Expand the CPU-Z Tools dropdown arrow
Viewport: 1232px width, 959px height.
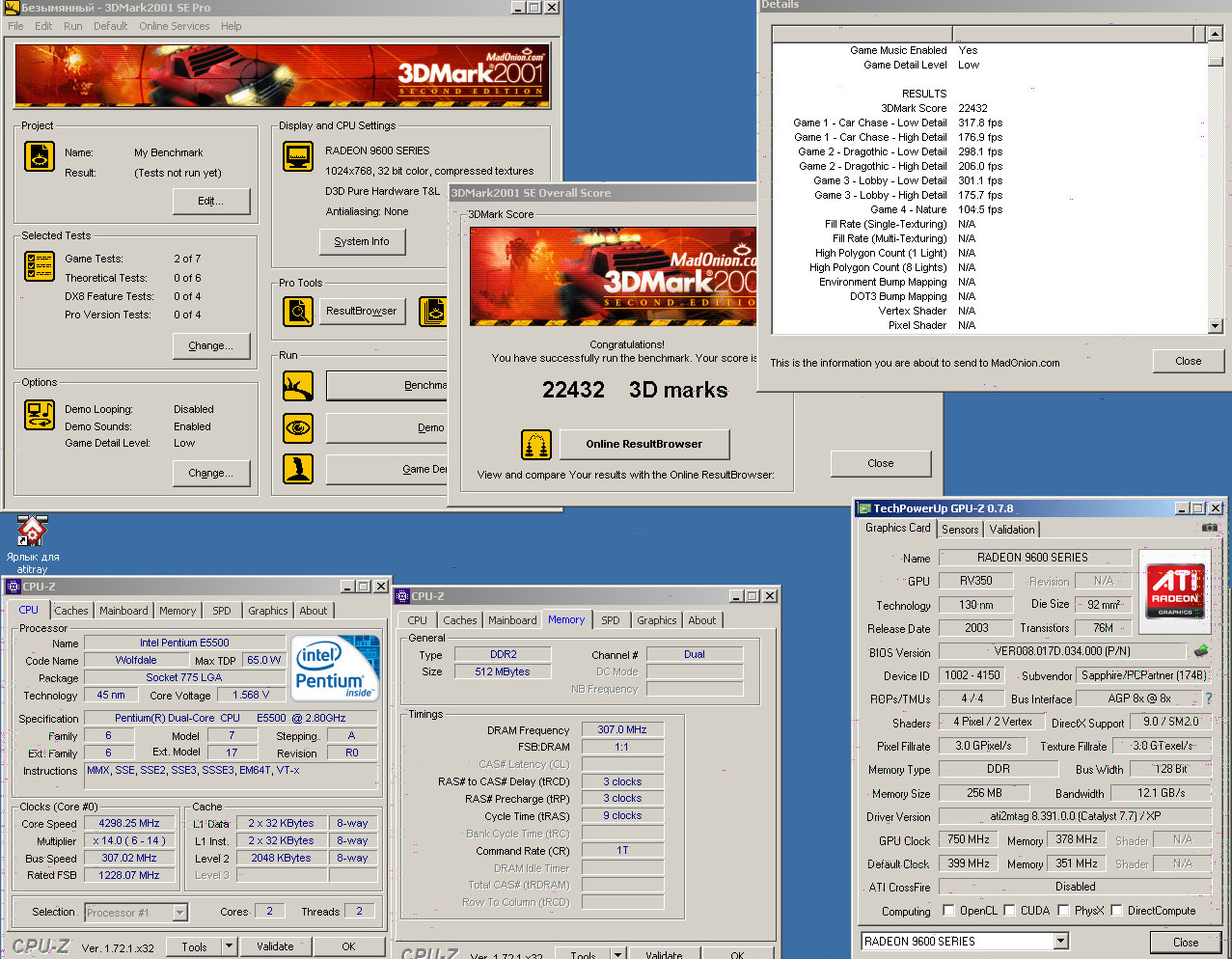point(229,946)
